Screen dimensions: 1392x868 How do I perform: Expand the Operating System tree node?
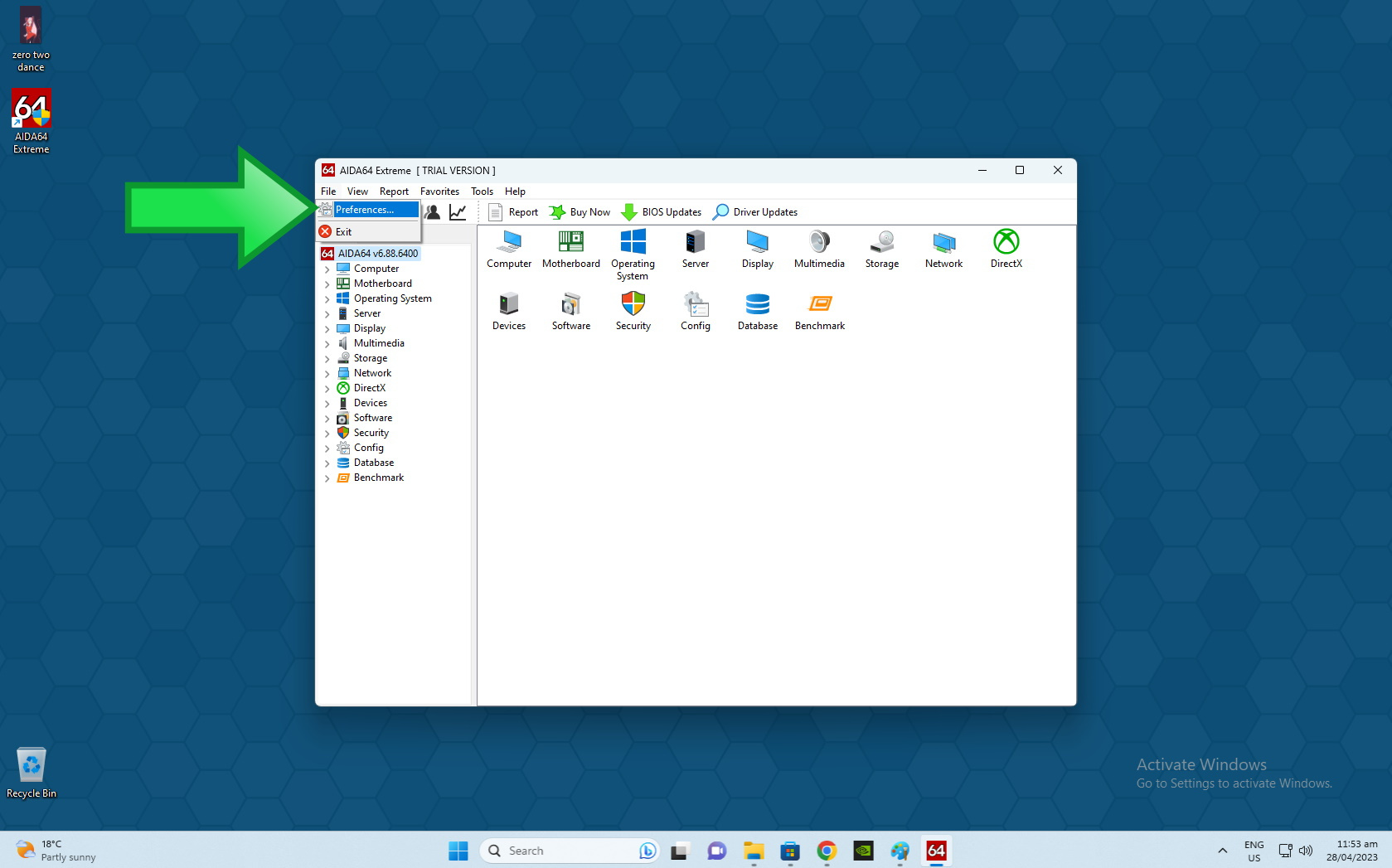(327, 299)
